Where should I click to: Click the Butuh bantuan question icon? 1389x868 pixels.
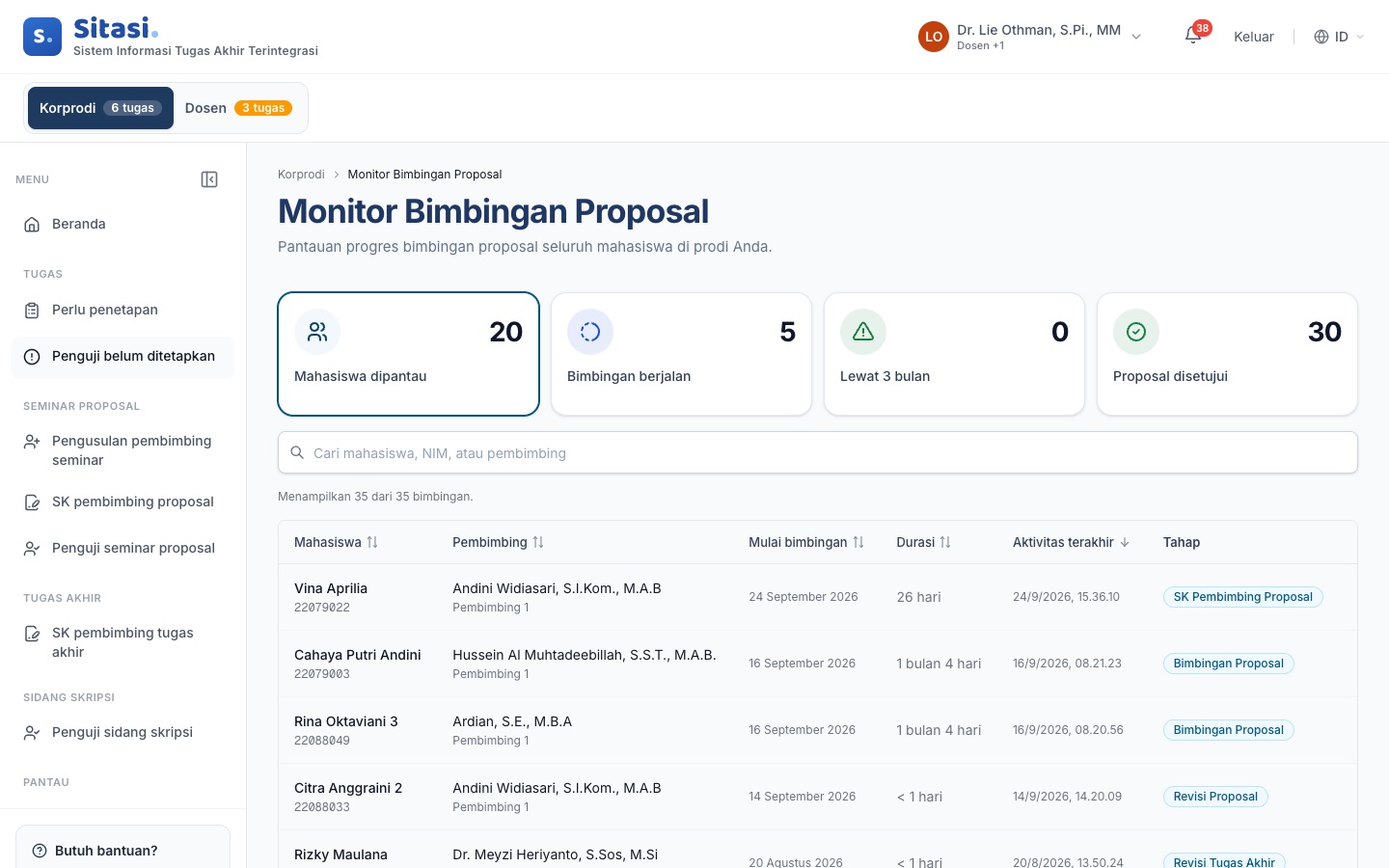[40, 851]
